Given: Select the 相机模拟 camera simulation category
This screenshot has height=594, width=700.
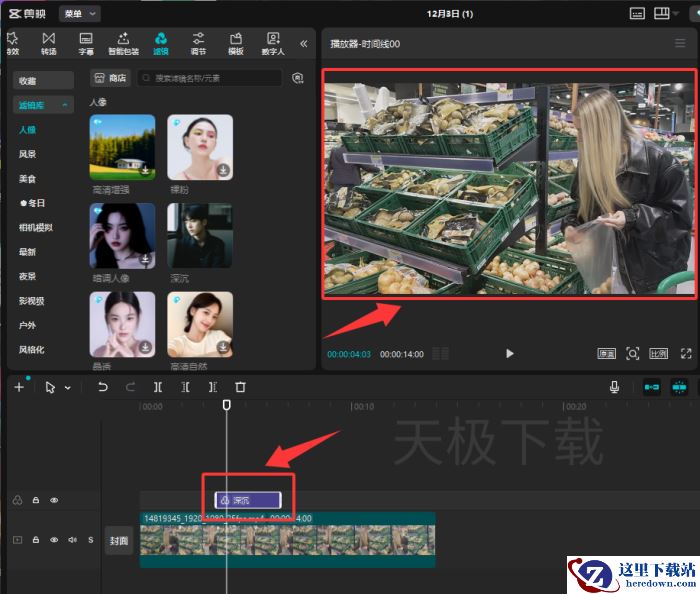Looking at the screenshot, I should (36, 228).
